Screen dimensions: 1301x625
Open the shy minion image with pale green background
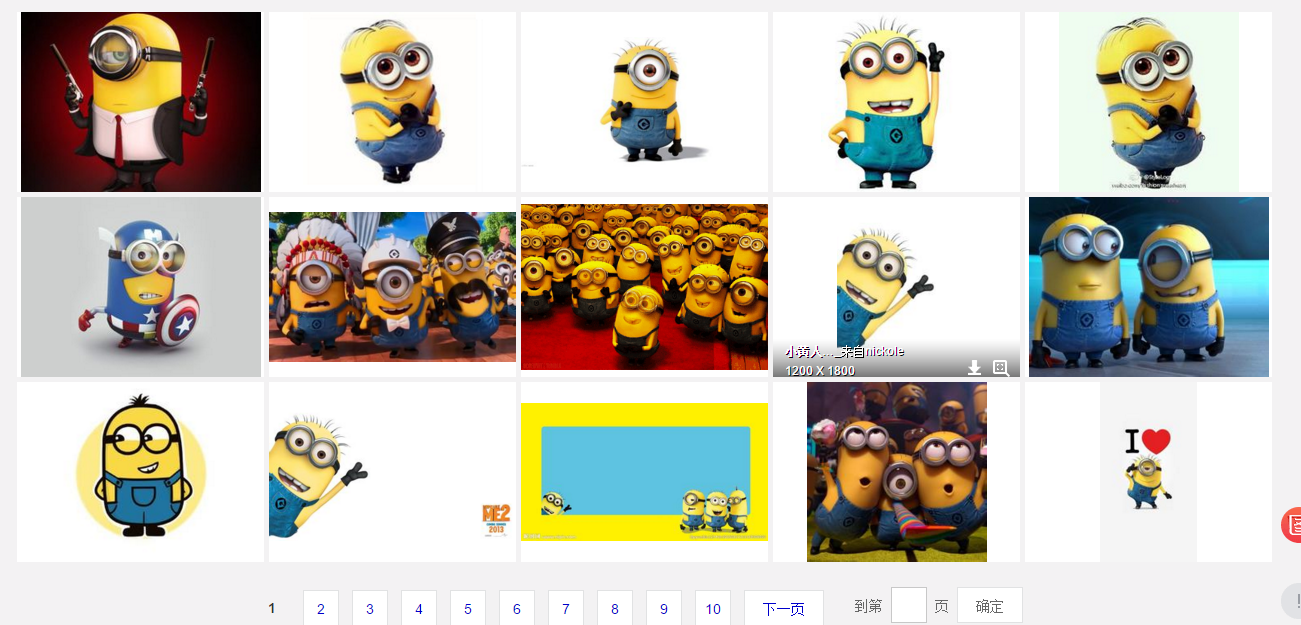click(1148, 102)
